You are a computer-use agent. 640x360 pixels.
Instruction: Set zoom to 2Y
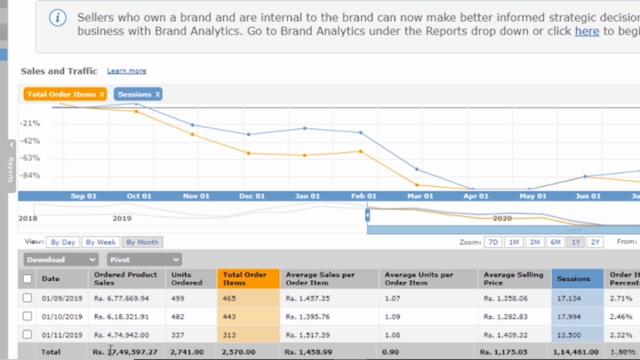(x=595, y=242)
